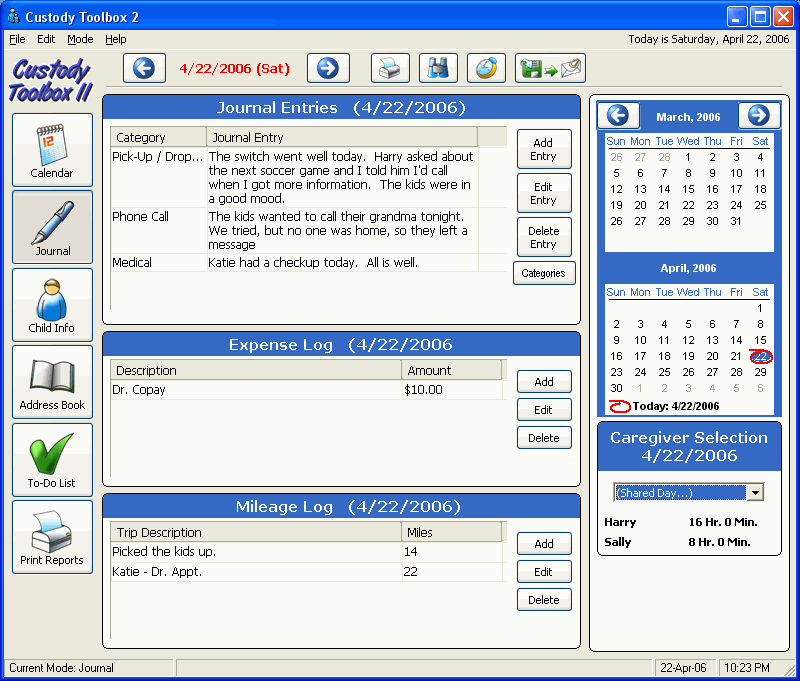Open Print Reports in sidebar

pos(52,537)
